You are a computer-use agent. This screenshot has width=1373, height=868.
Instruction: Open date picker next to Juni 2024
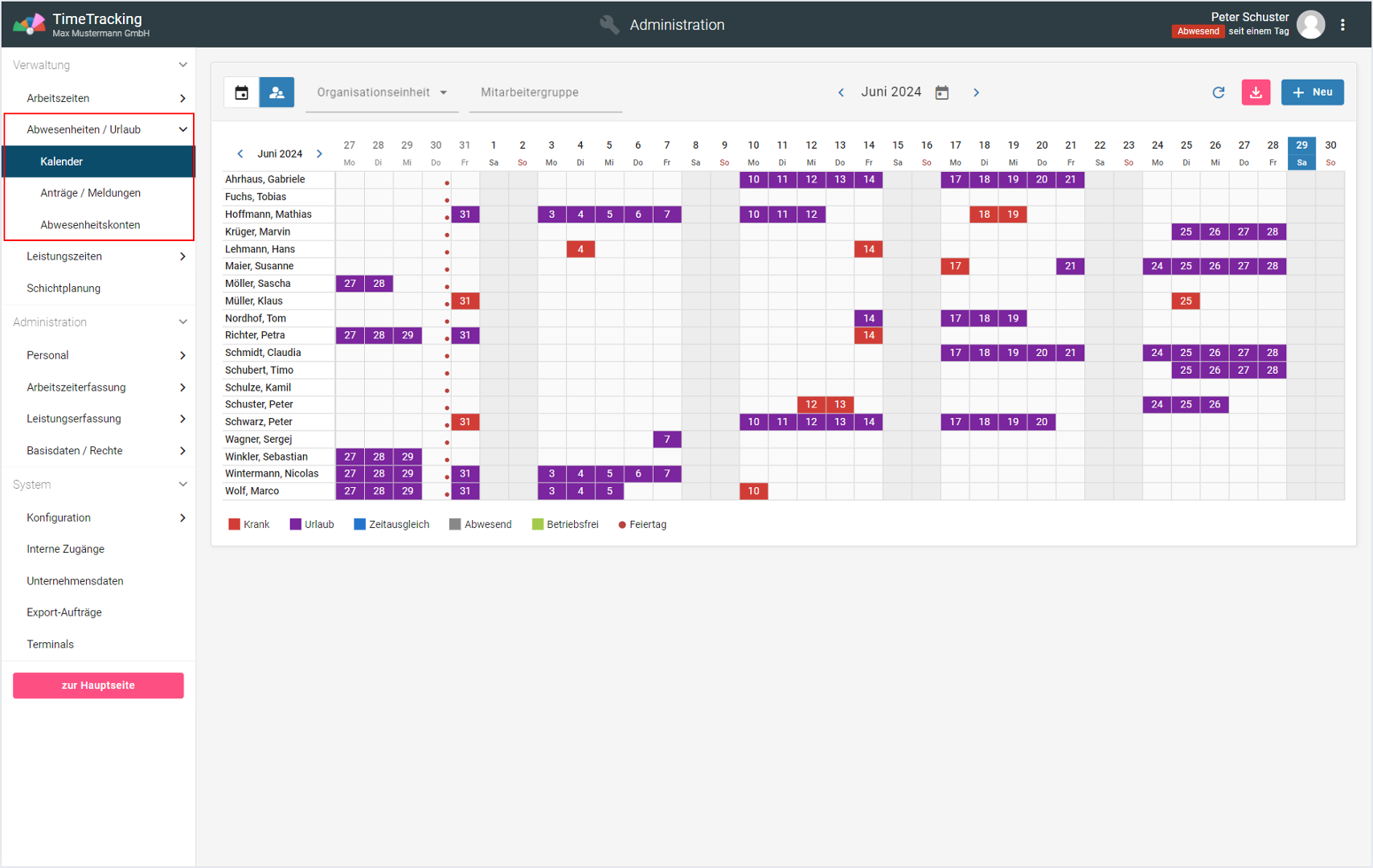[x=942, y=92]
